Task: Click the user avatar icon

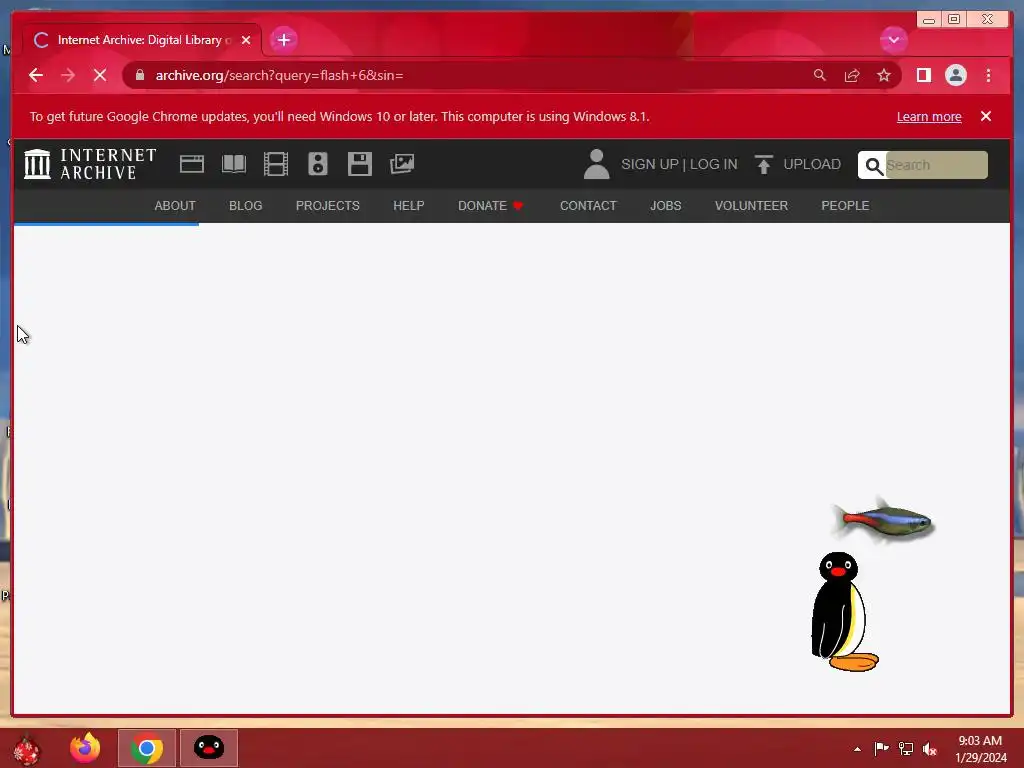Action: [x=596, y=164]
